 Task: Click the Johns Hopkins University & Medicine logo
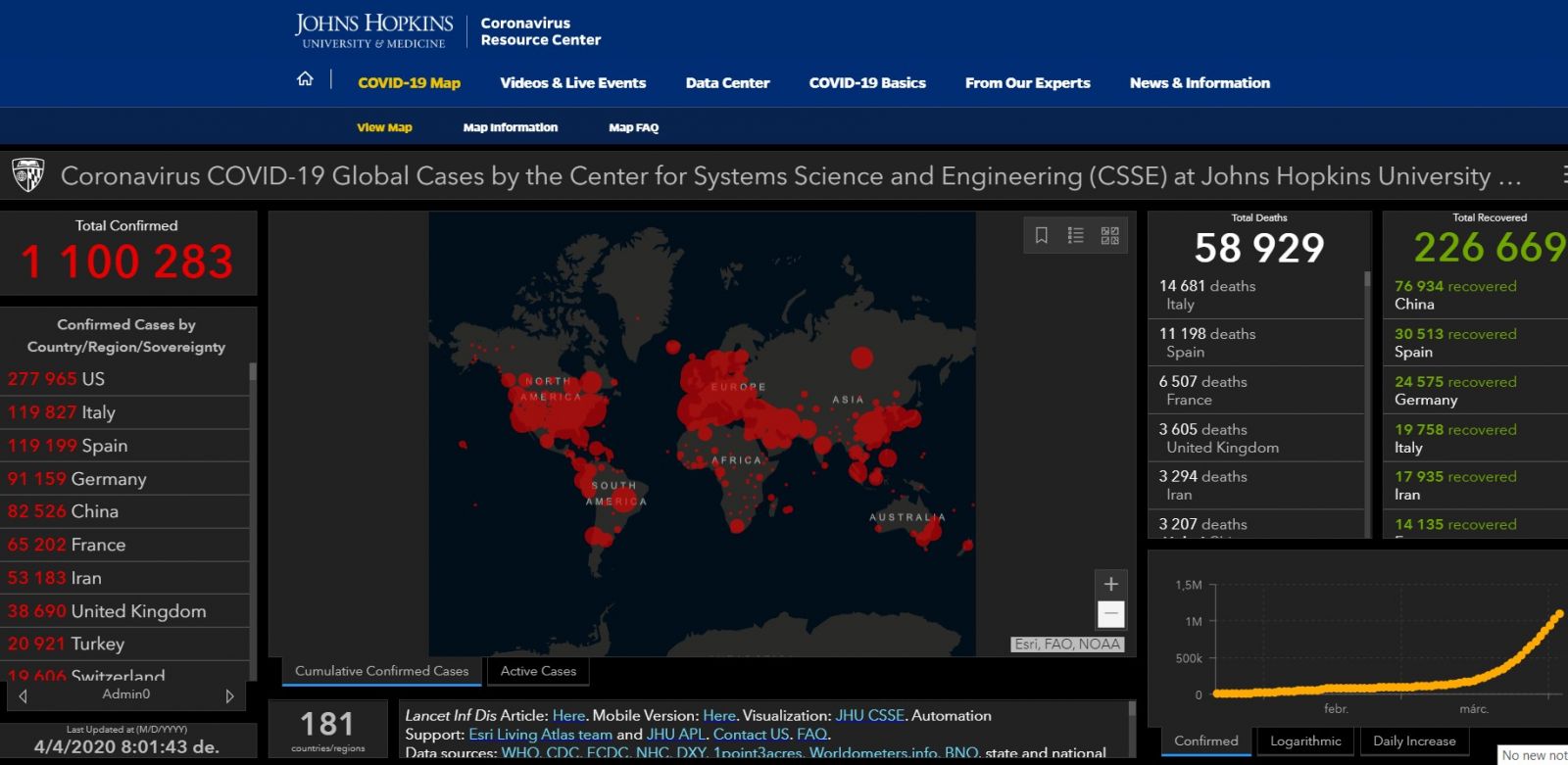coord(373,30)
